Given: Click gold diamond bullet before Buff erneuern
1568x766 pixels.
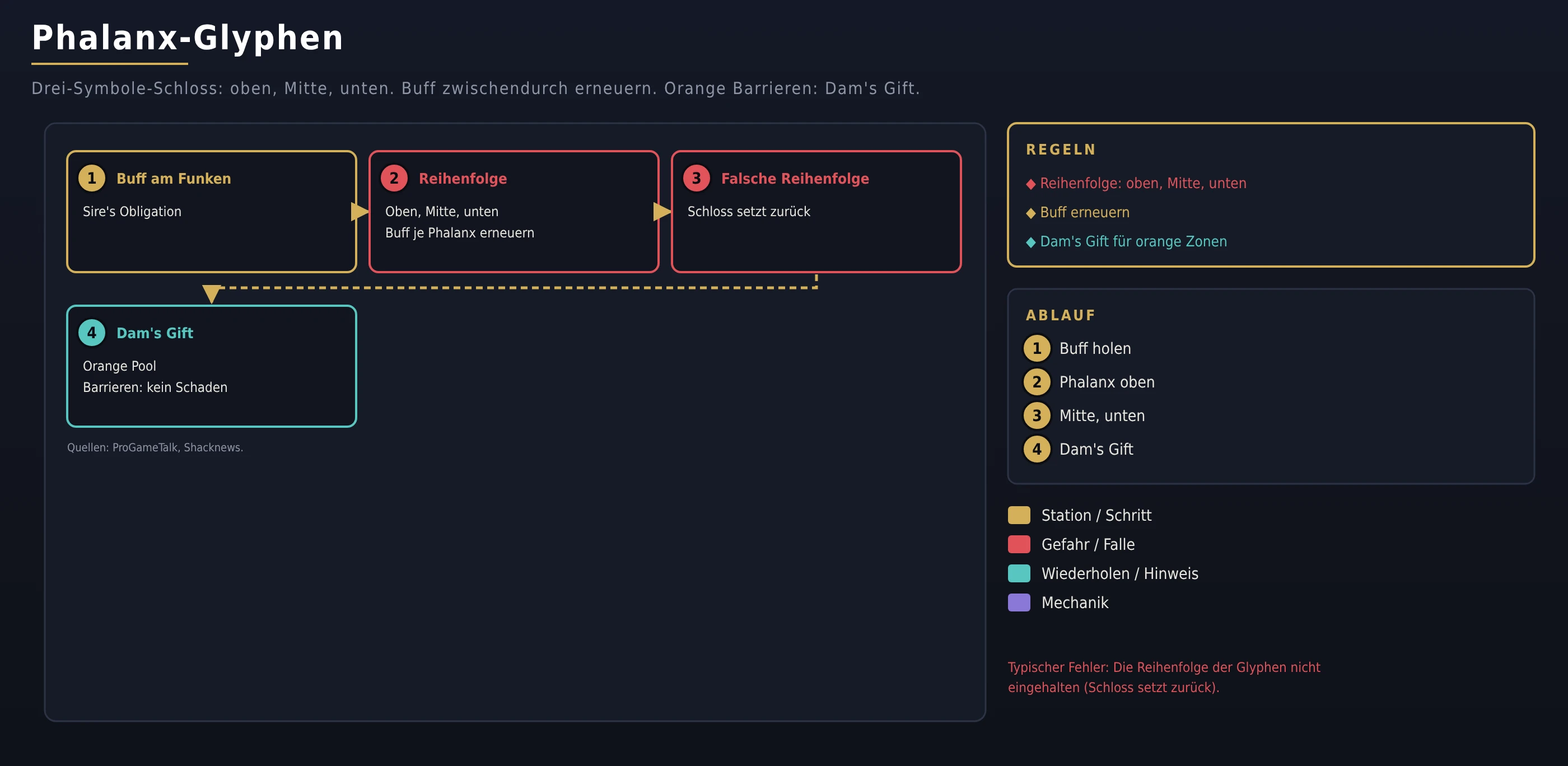Looking at the screenshot, I should pos(1030,213).
